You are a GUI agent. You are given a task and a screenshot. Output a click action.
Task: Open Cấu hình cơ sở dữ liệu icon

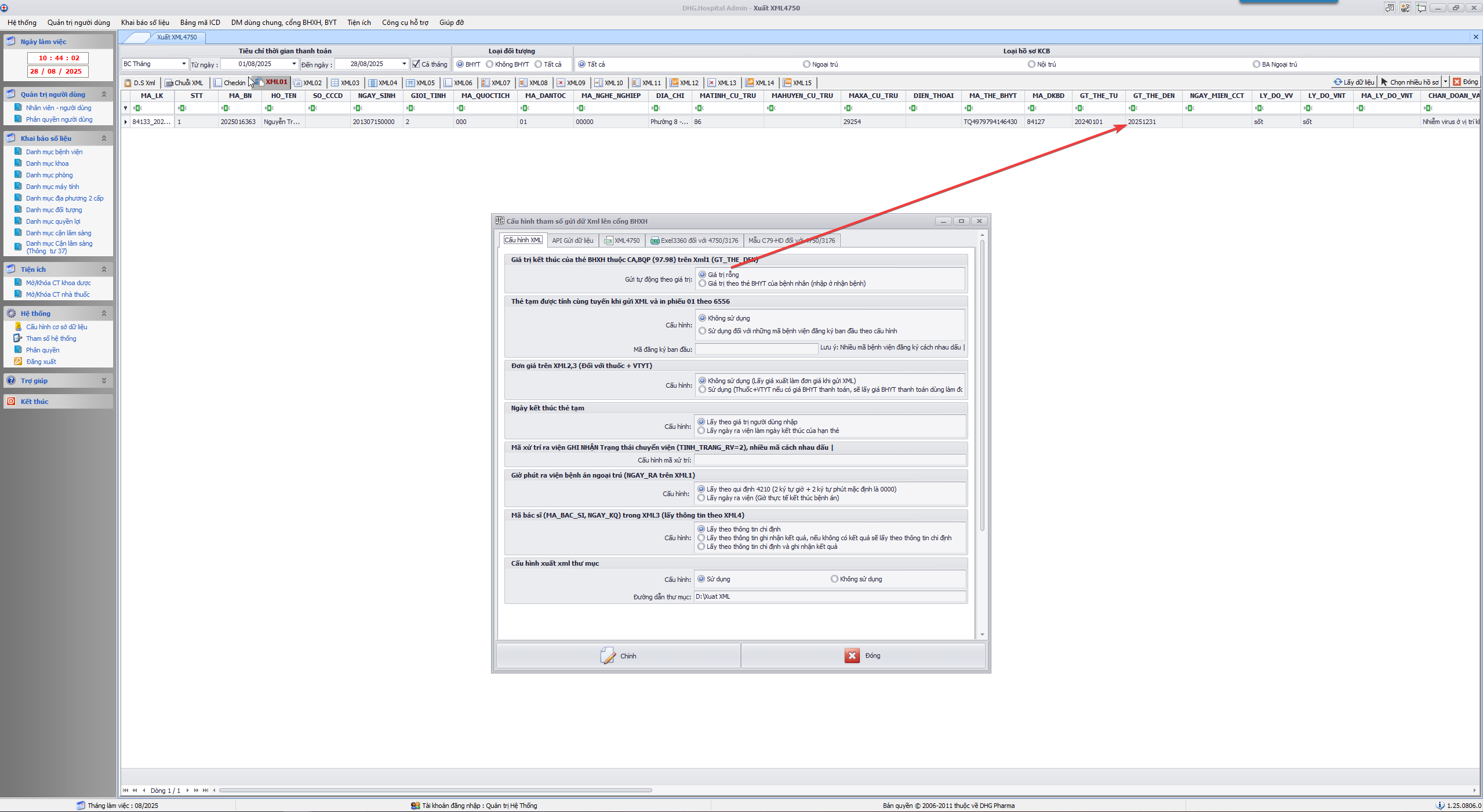click(18, 326)
